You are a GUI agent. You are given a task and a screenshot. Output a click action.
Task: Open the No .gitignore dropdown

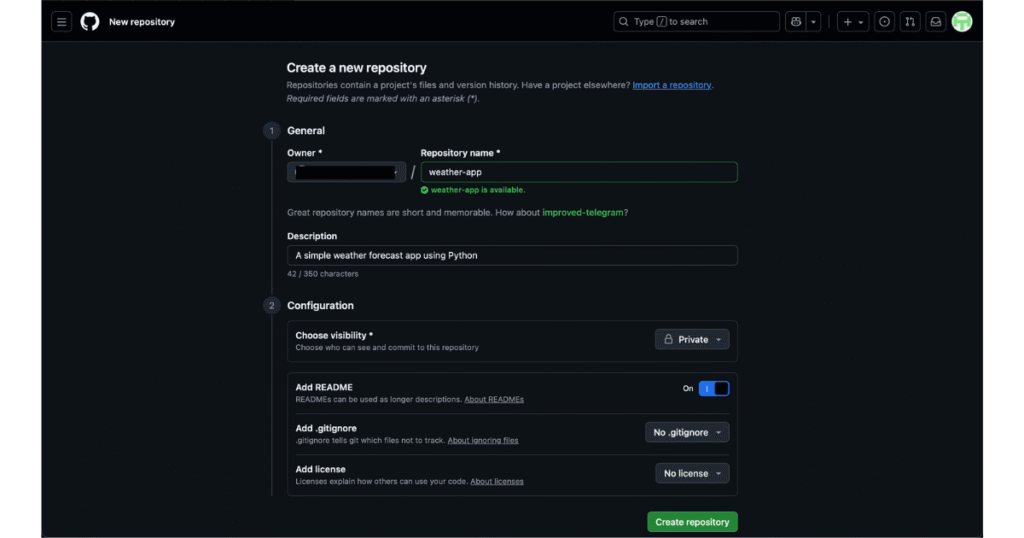pyautogui.click(x=687, y=433)
